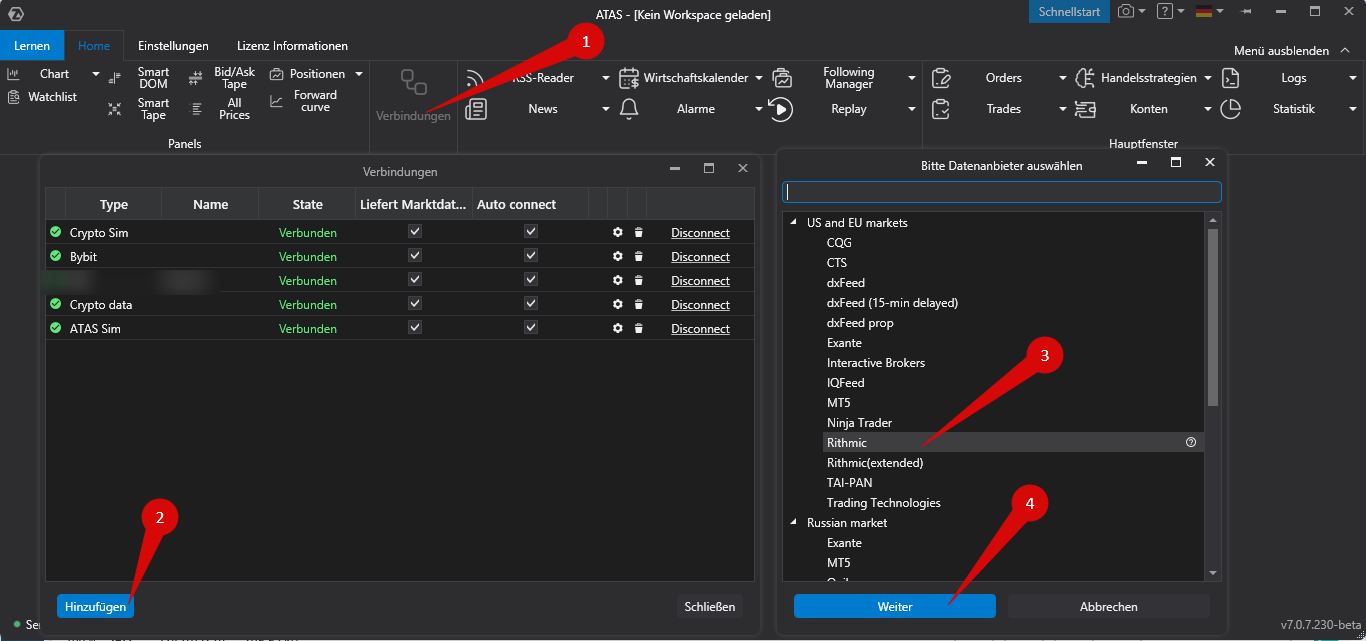Toggle Liefert Marktdaten for ATAS Sim
The image size is (1366, 641).
[415, 327]
